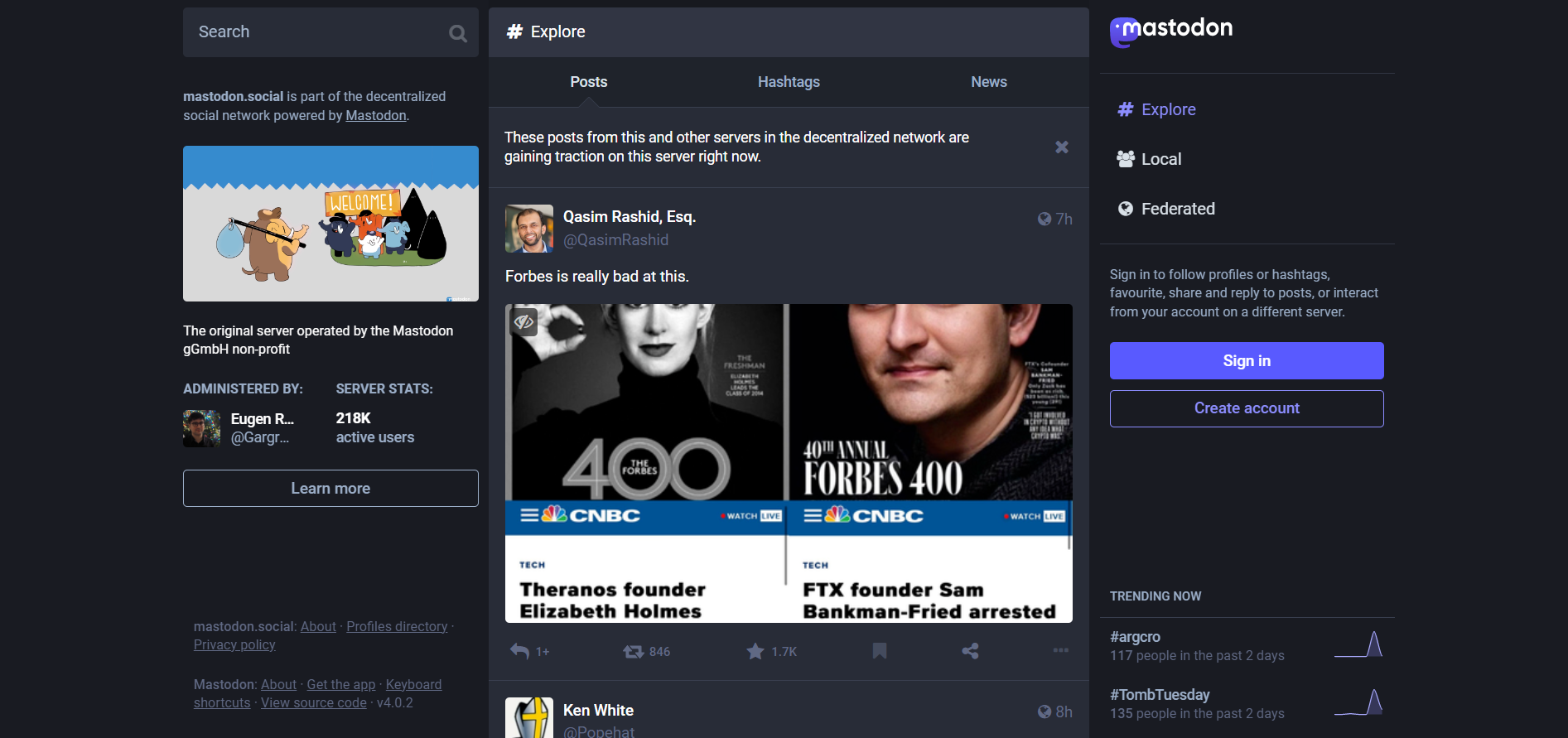Click the #TombTuesday trend sparkline
This screenshot has height=738, width=1568.
point(1359,703)
